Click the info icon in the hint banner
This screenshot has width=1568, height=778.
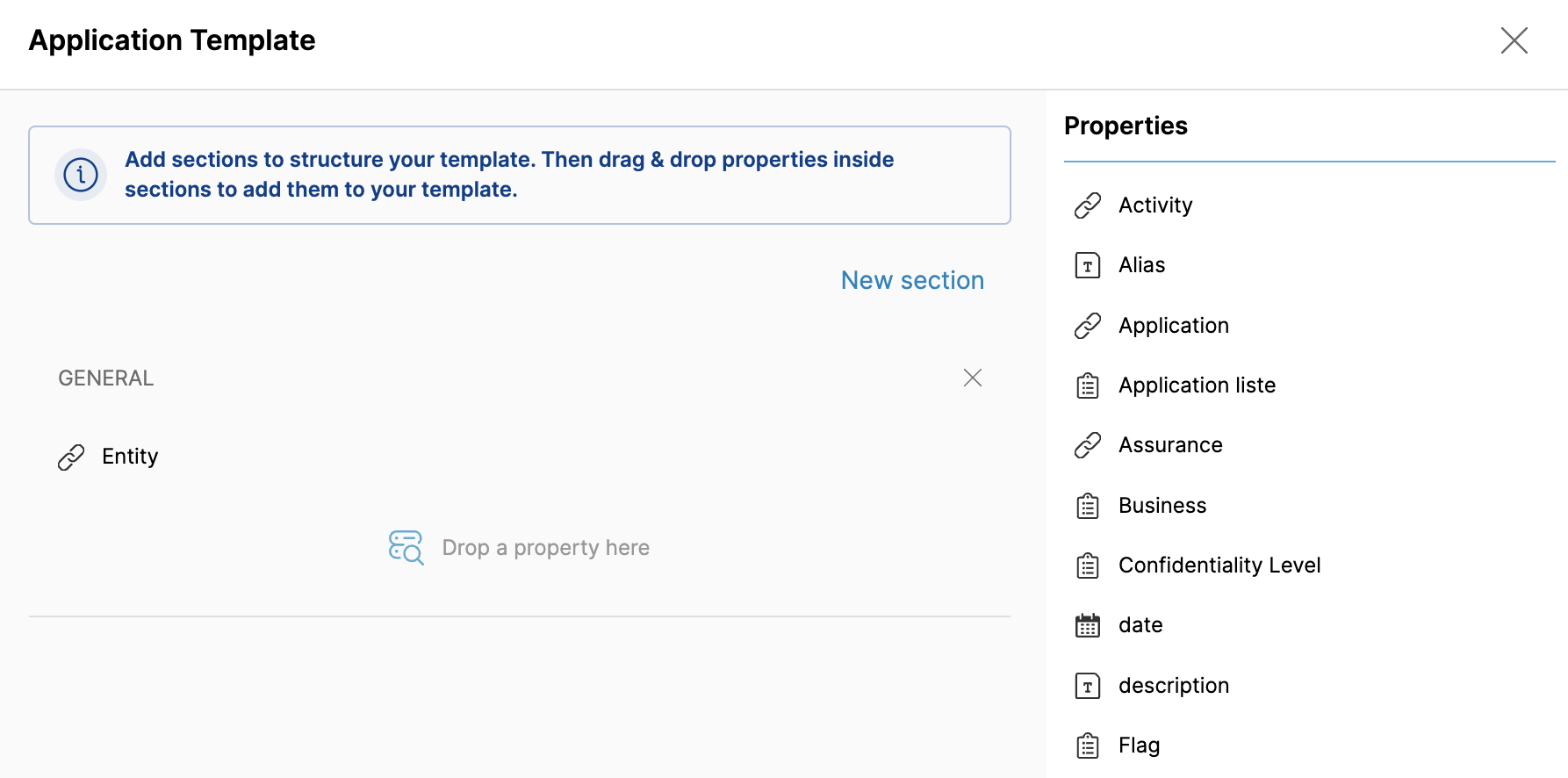click(x=81, y=175)
